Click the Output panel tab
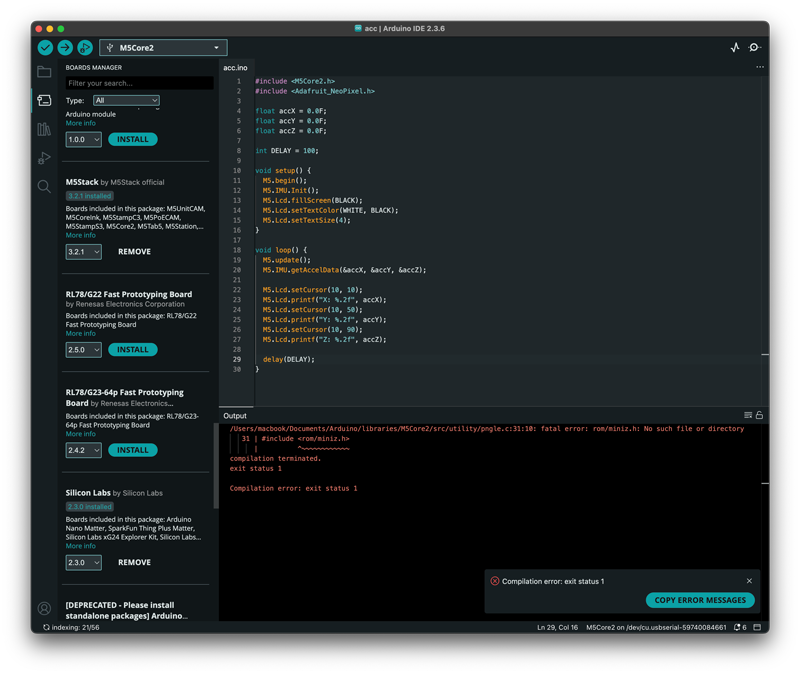 coord(235,416)
